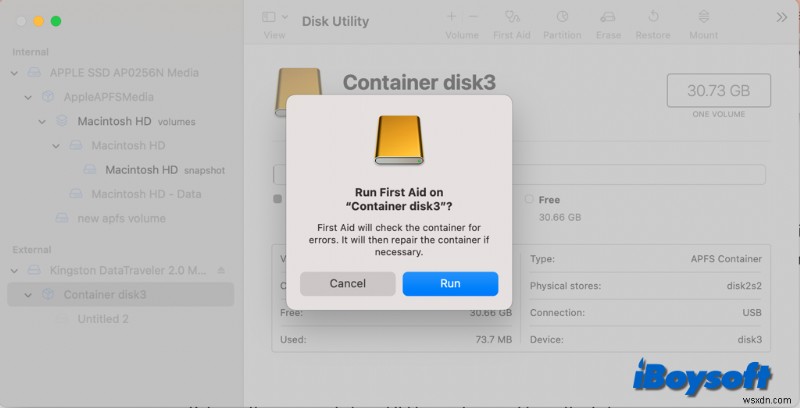Screen dimensions: 800x408
Task: Select the AppleAPFSMedia container icon
Action: coord(48,96)
